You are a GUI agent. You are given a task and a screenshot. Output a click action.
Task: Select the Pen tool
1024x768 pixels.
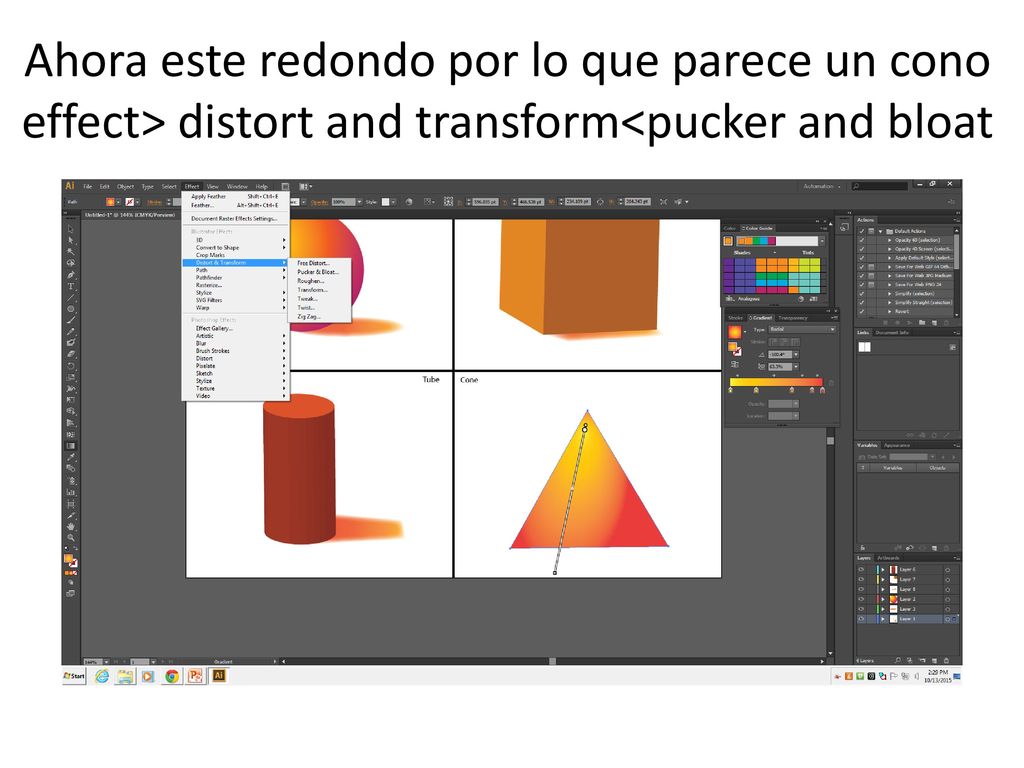click(71, 275)
